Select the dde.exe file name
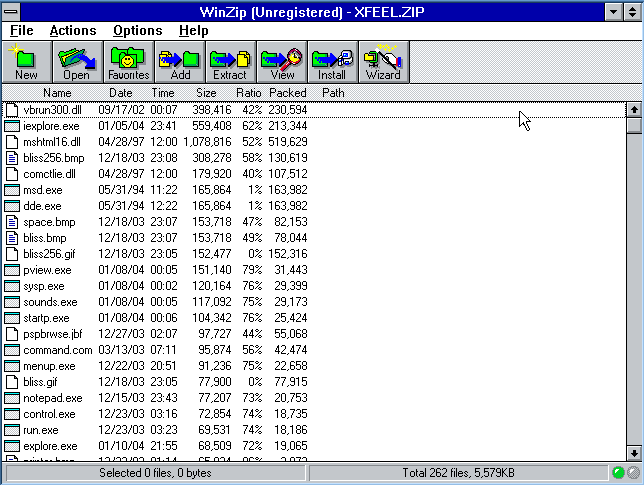 point(42,206)
